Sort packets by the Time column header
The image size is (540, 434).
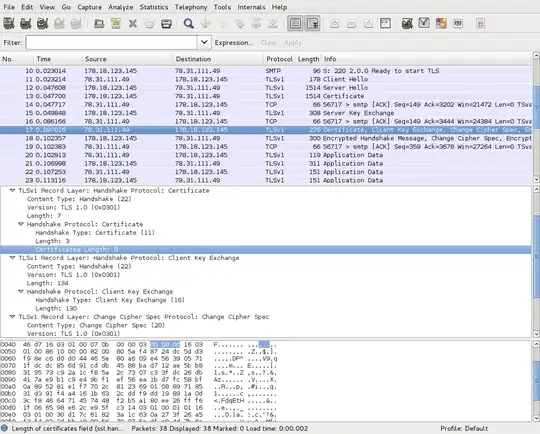coord(58,59)
